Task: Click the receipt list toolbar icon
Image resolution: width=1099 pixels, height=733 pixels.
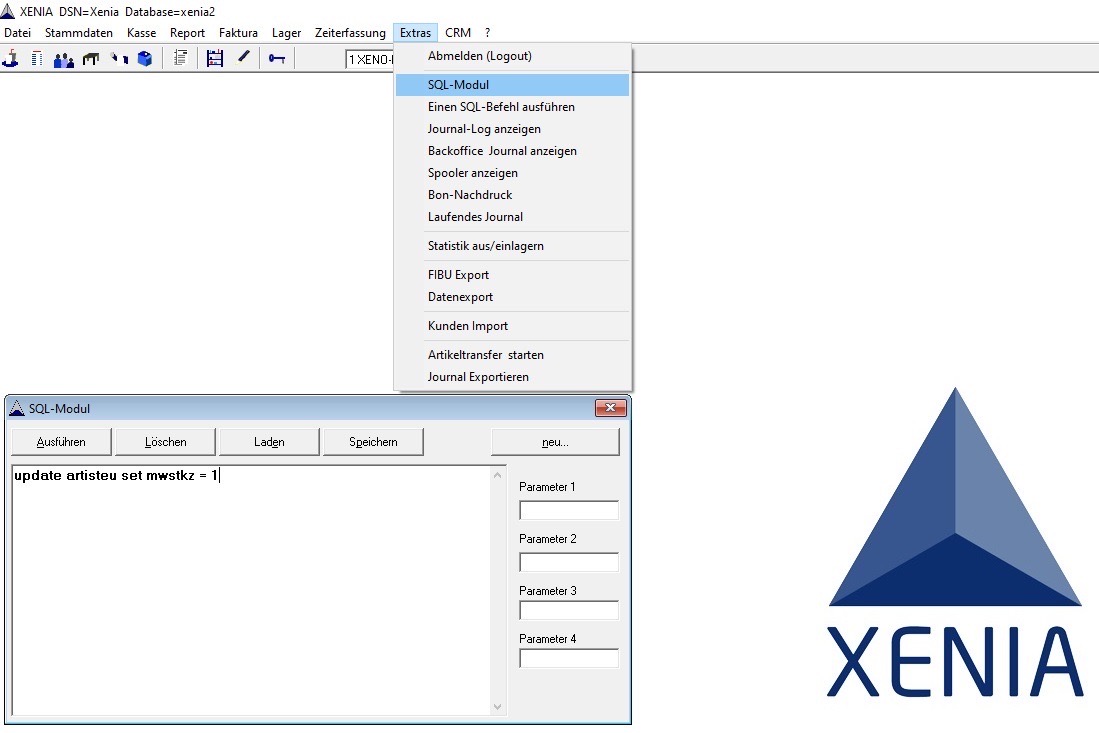Action: 36,59
